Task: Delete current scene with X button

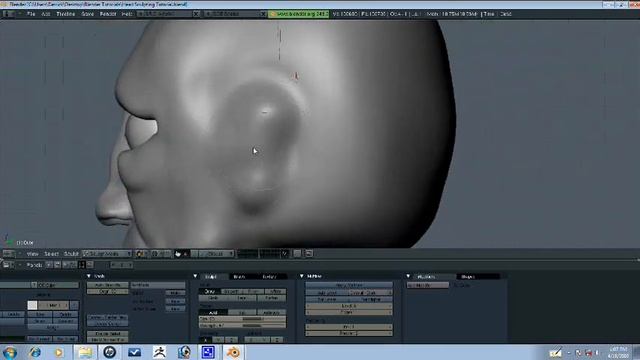Action: 263,14
